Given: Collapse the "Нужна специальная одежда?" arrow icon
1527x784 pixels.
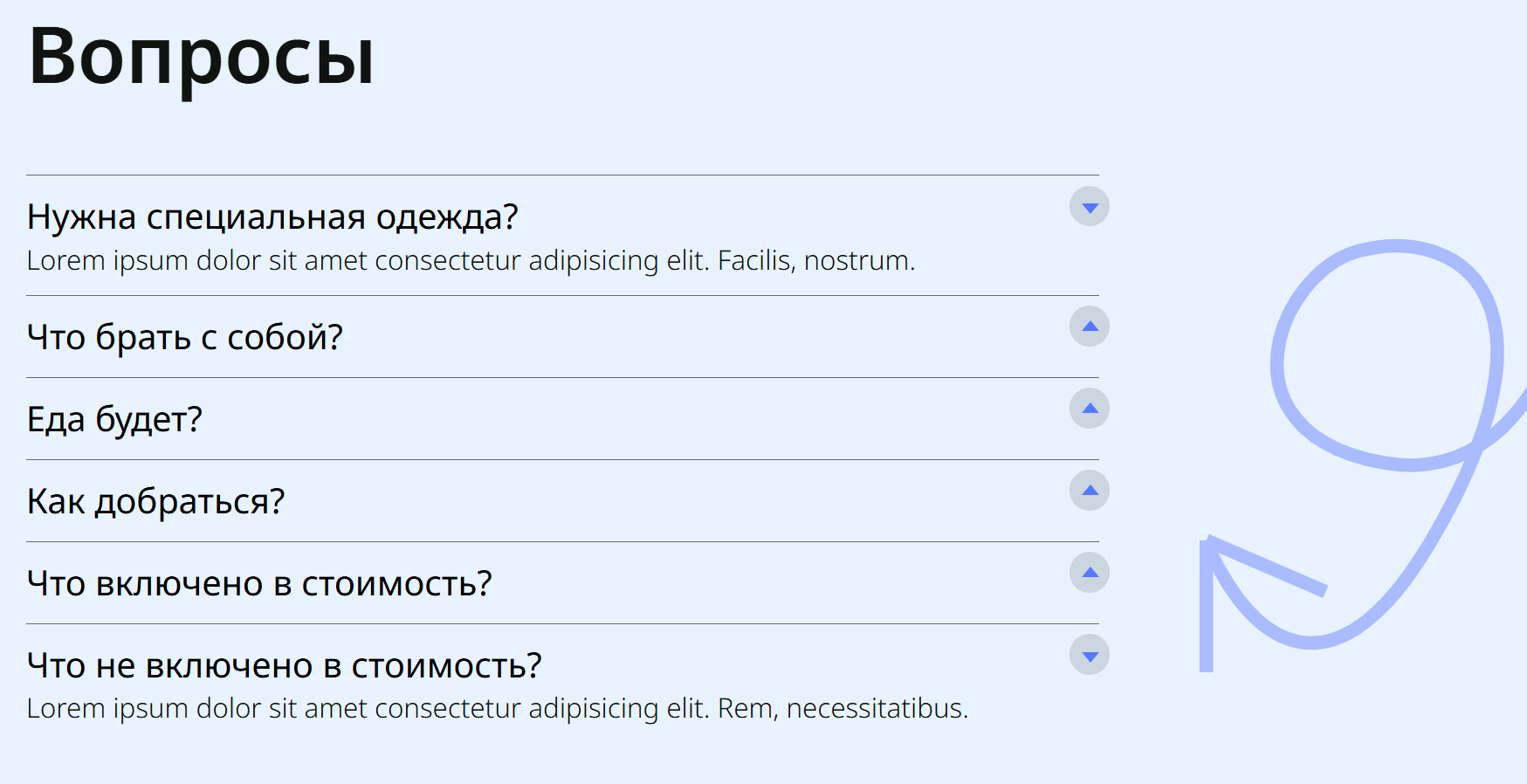Looking at the screenshot, I should point(1090,207).
